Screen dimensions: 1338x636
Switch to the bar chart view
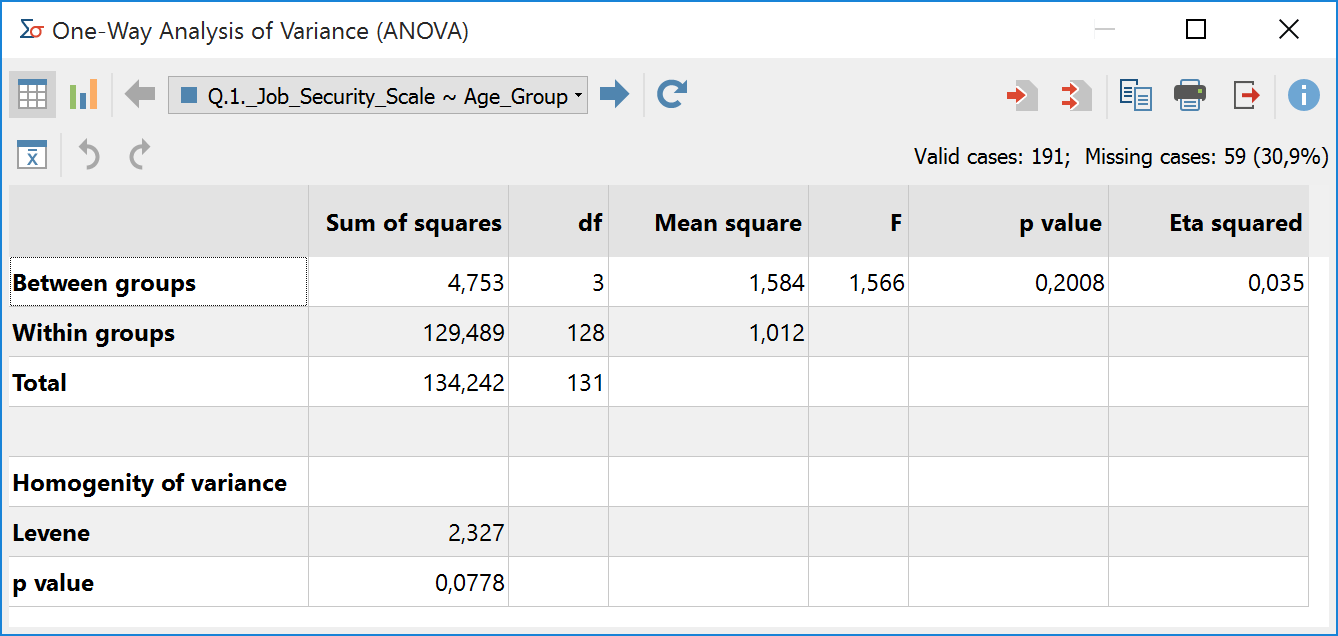tap(83, 95)
